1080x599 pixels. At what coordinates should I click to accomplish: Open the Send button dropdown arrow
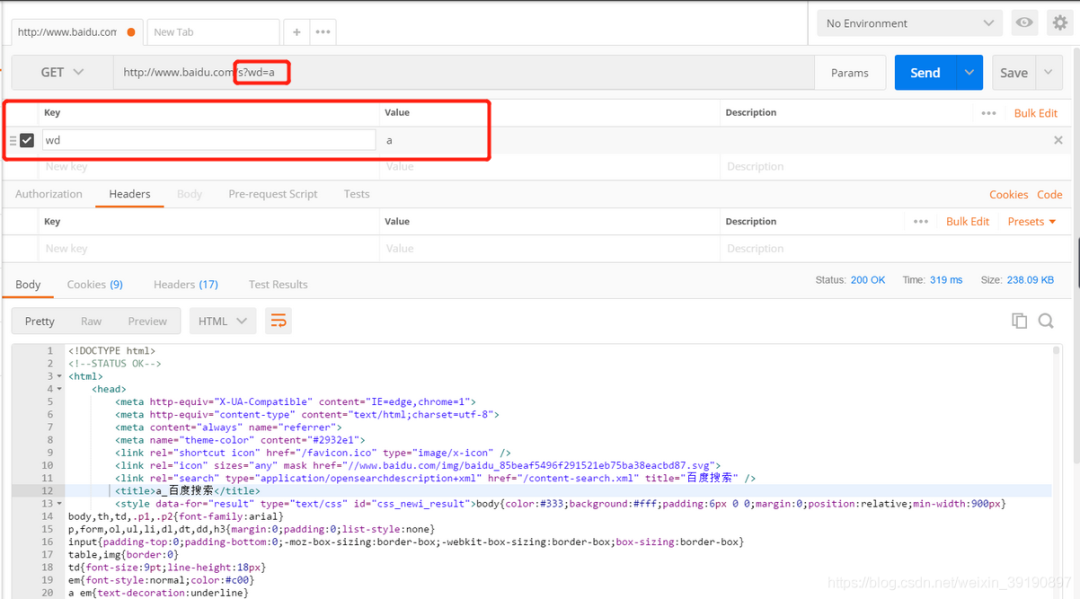pyautogui.click(x=968, y=72)
